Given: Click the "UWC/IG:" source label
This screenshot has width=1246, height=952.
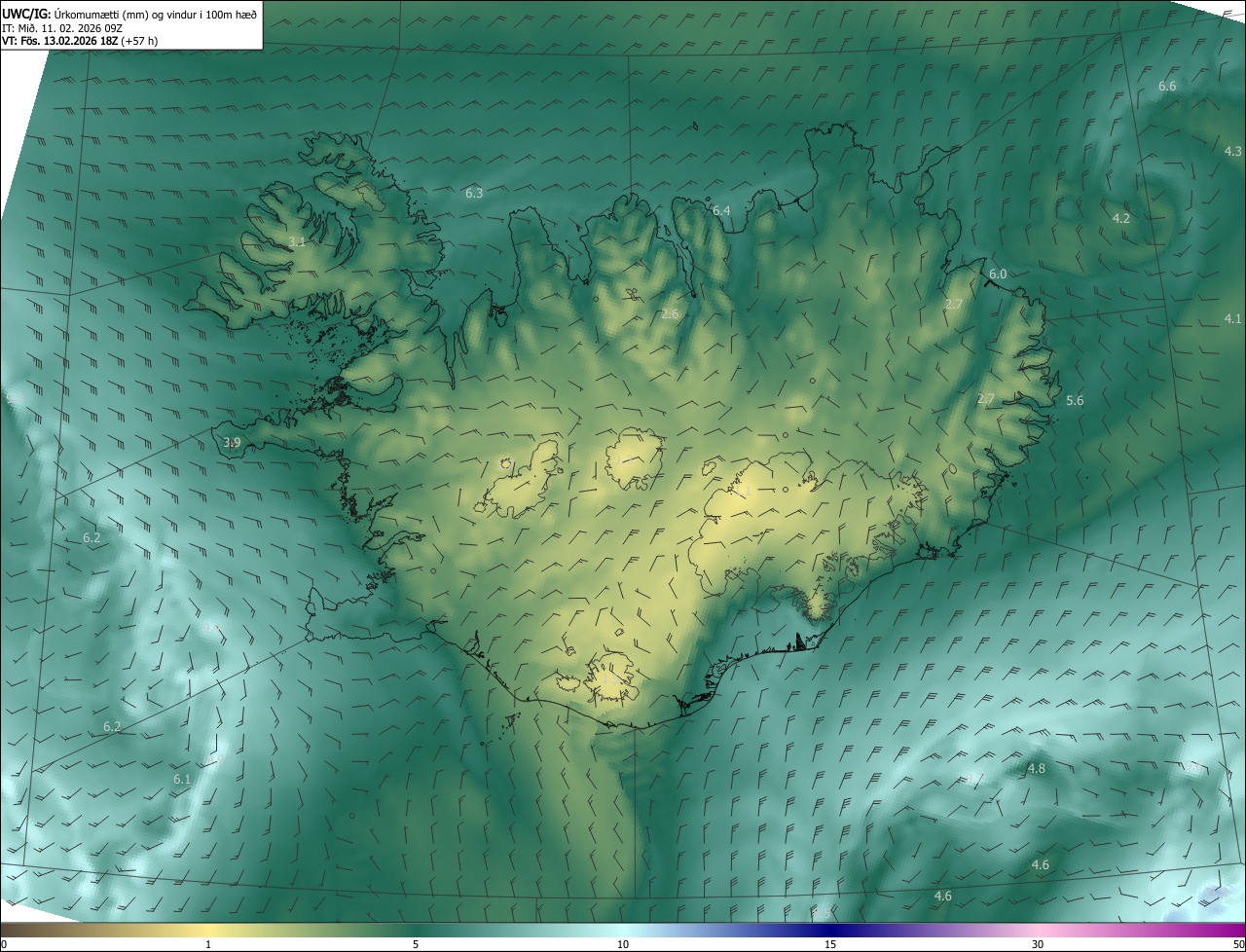Looking at the screenshot, I should [25, 14].
